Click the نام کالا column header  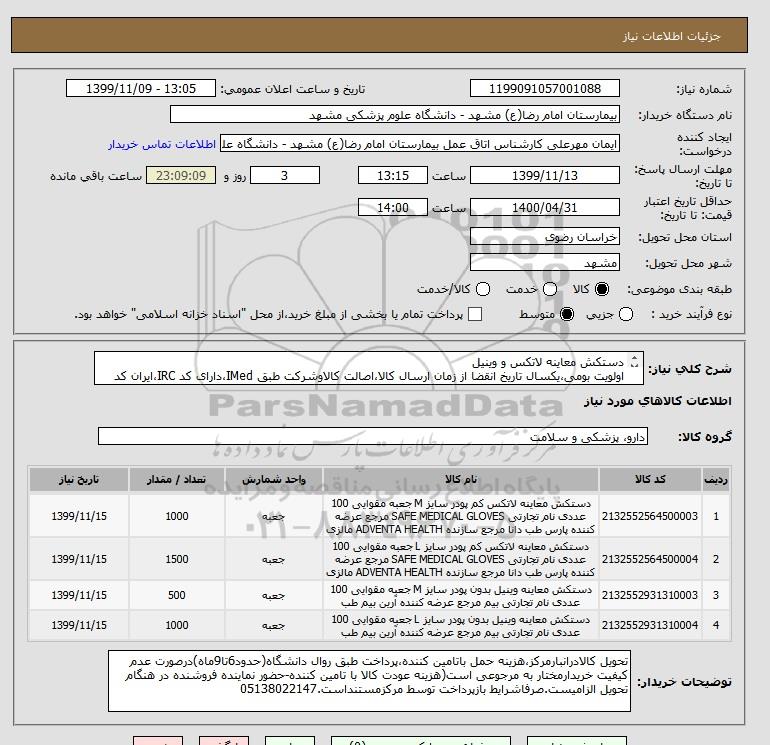coord(461,479)
